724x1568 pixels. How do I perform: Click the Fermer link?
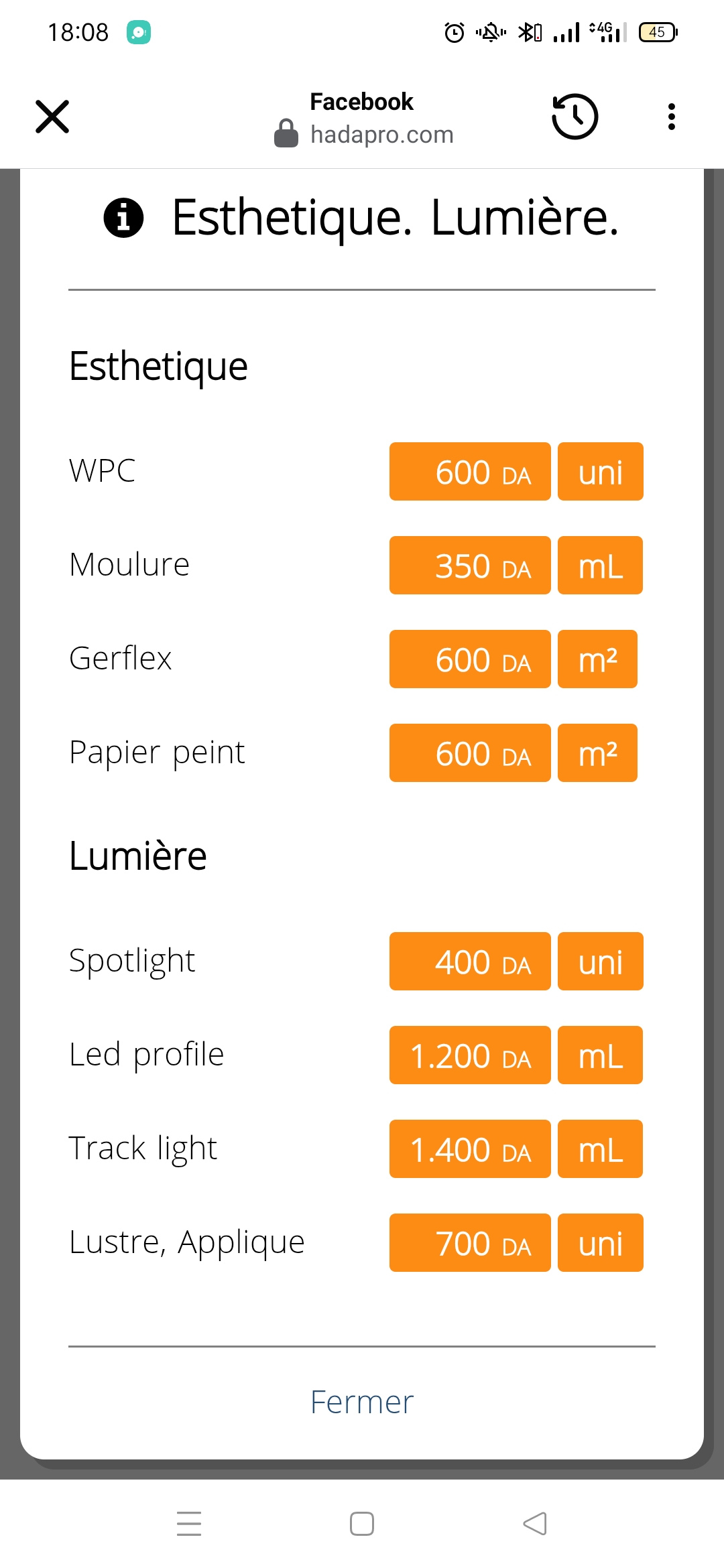pos(362,1402)
